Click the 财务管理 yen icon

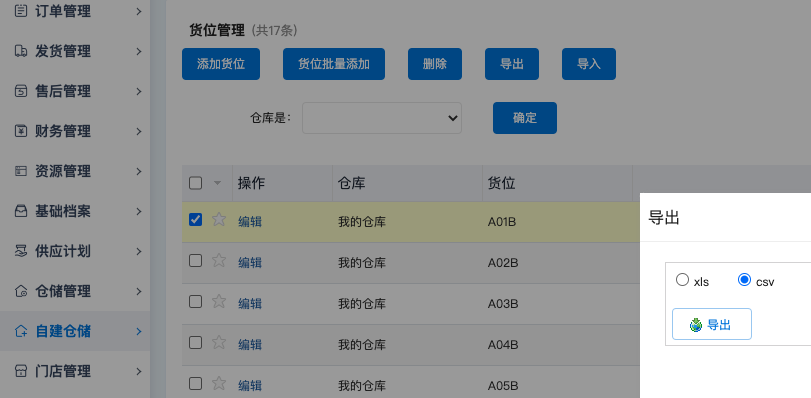point(21,131)
